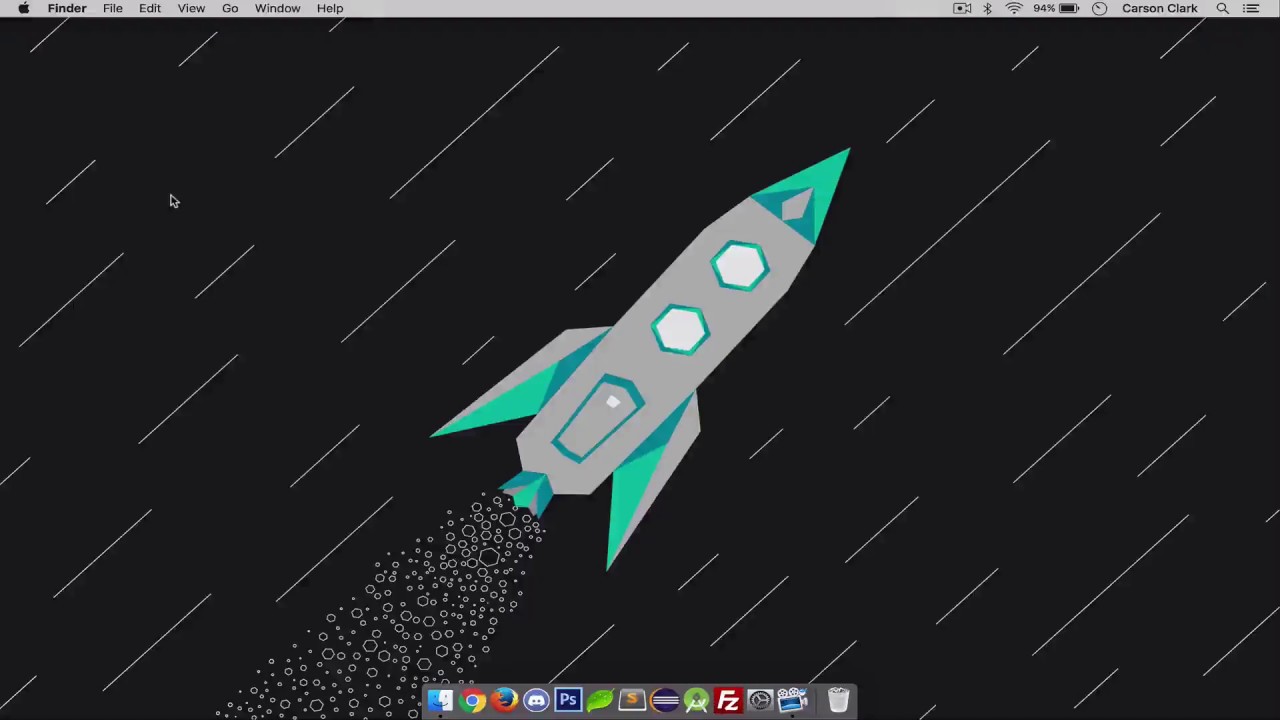Open the Time Machine menu icon
The width and height of the screenshot is (1280, 720).
click(1100, 8)
